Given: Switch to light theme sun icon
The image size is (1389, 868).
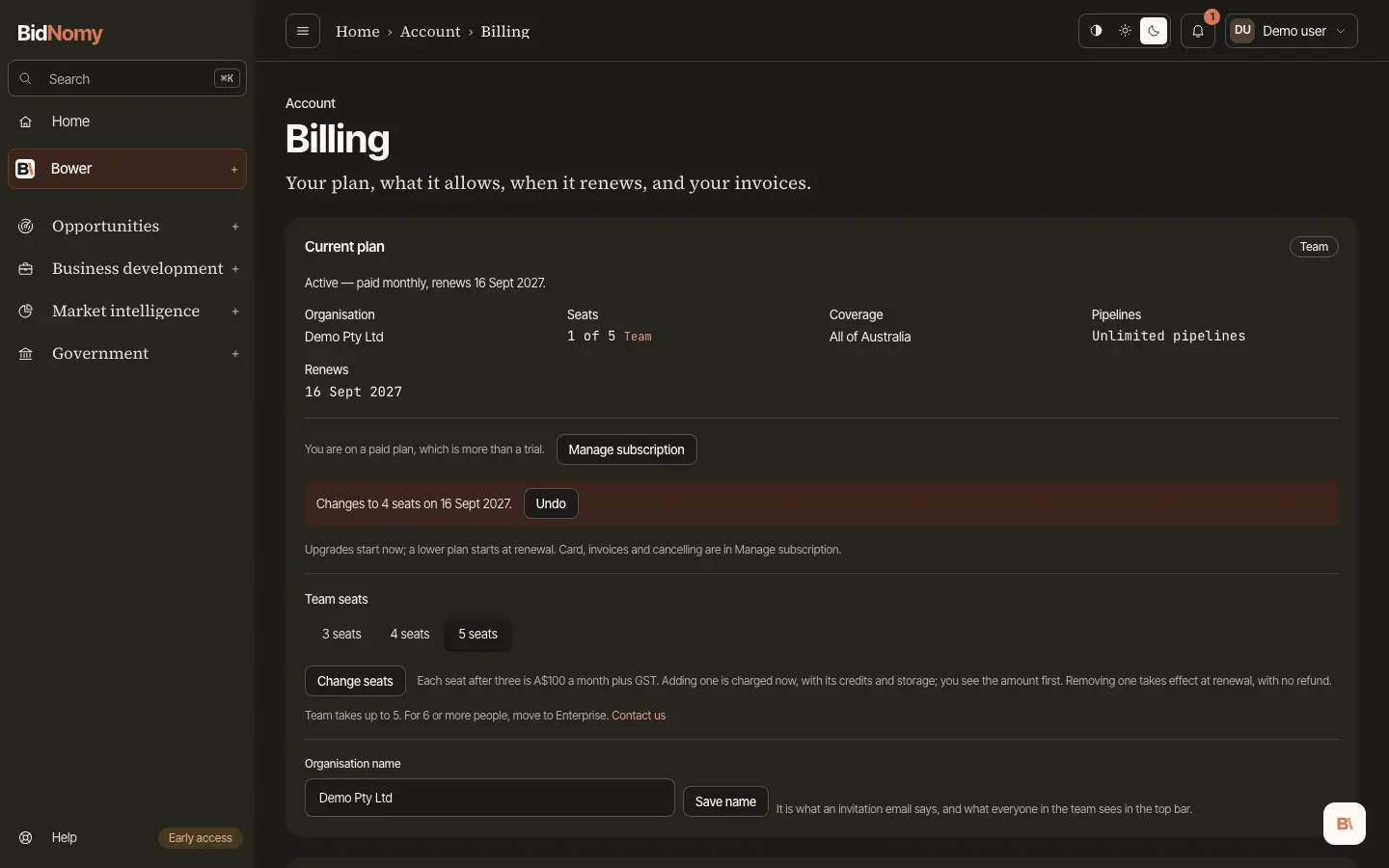Looking at the screenshot, I should tap(1125, 31).
